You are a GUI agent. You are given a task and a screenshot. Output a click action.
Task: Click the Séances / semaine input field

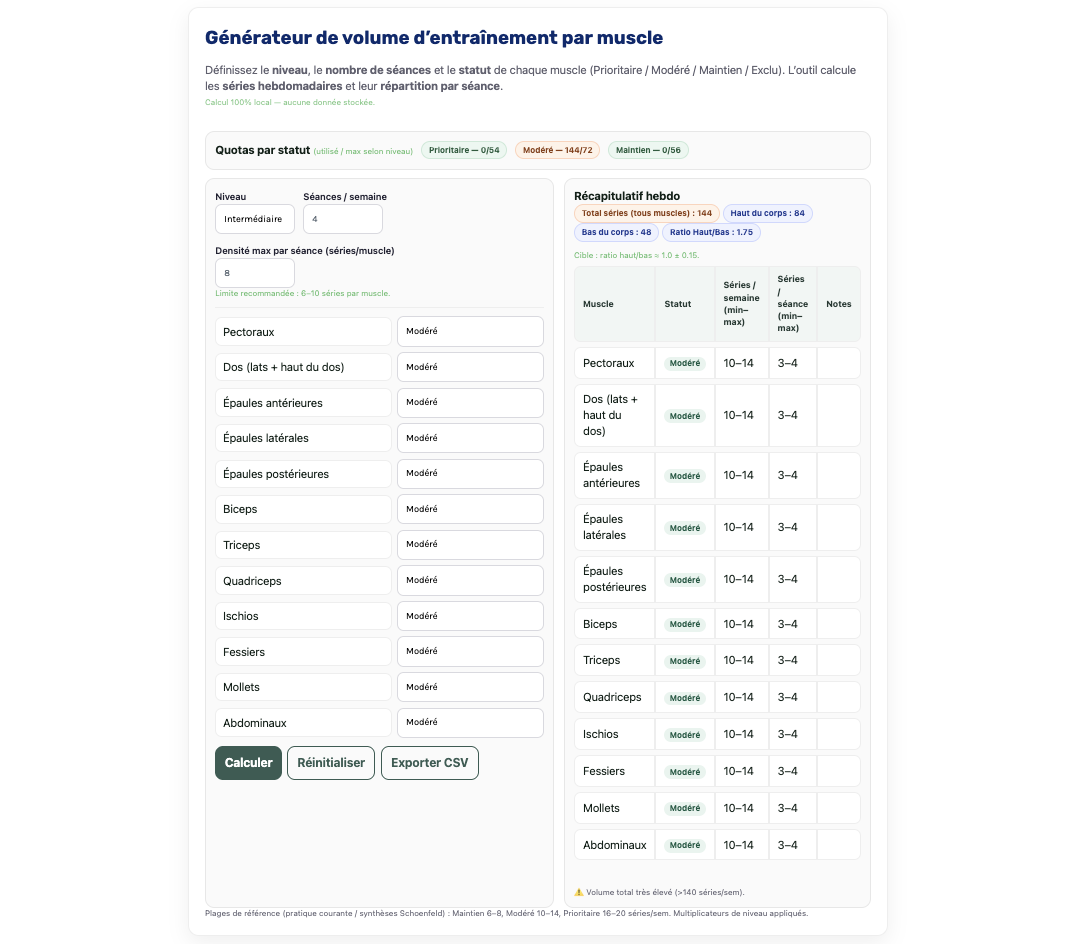[342, 219]
